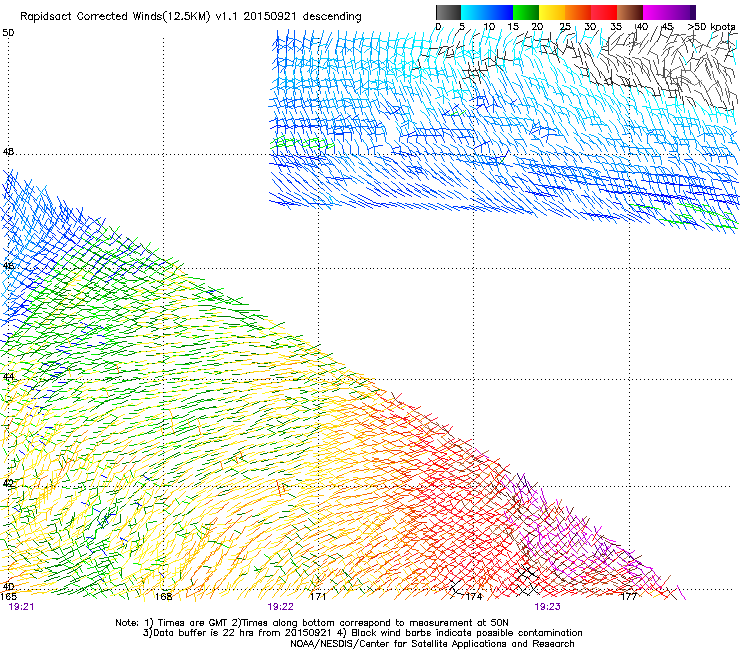Screen dimensions: 740x650
Task: Click the 'Note: 1) Times are GMT' line
Action: coord(312,623)
